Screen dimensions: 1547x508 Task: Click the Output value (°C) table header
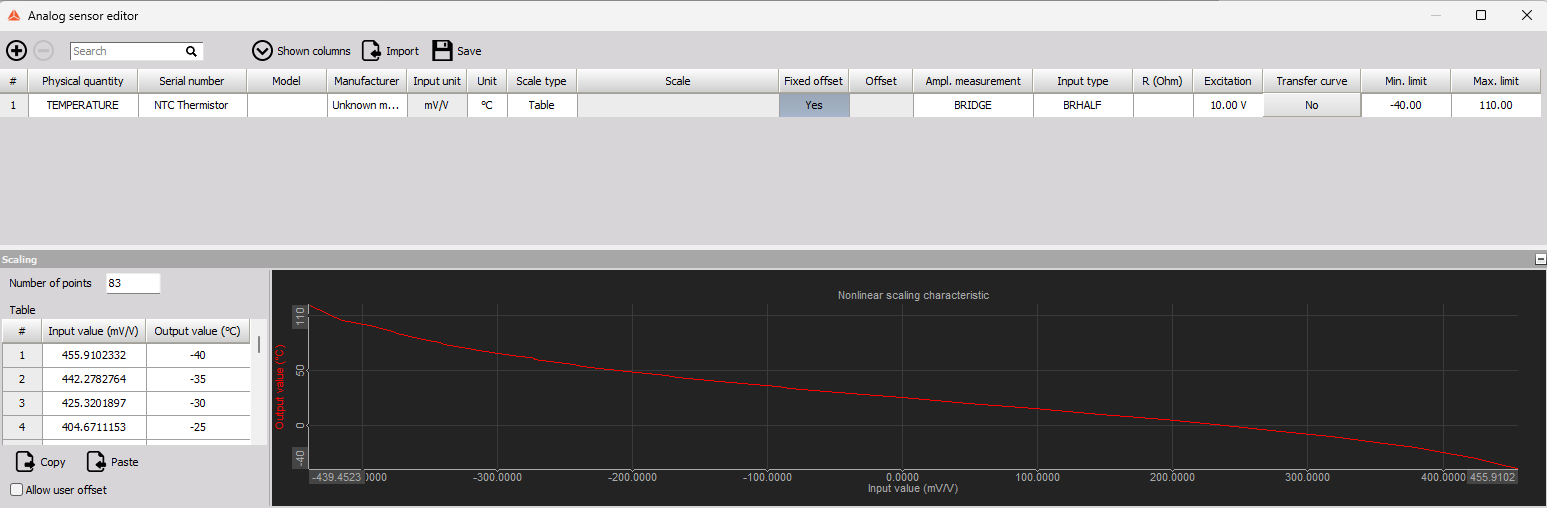(x=198, y=331)
